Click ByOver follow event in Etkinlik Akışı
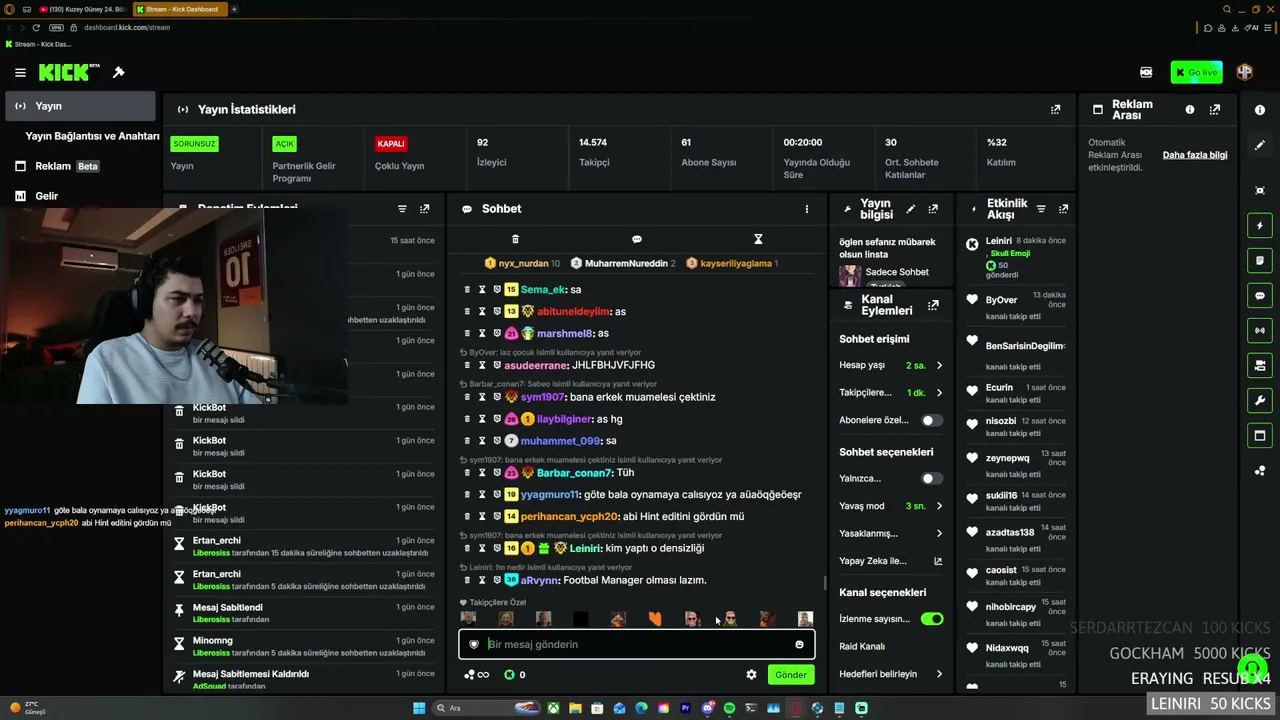The height and width of the screenshot is (720, 1280). click(1016, 307)
